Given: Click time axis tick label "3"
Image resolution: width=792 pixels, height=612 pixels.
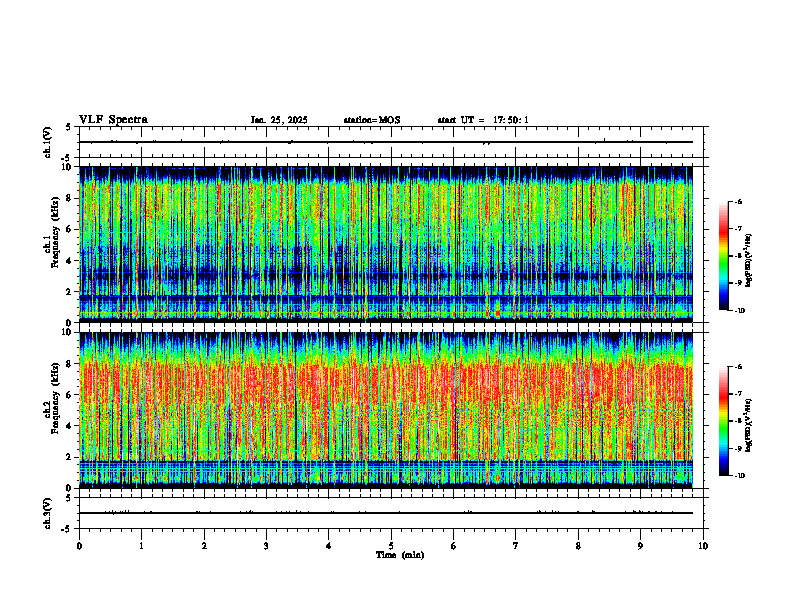Looking at the screenshot, I should click(x=266, y=546).
